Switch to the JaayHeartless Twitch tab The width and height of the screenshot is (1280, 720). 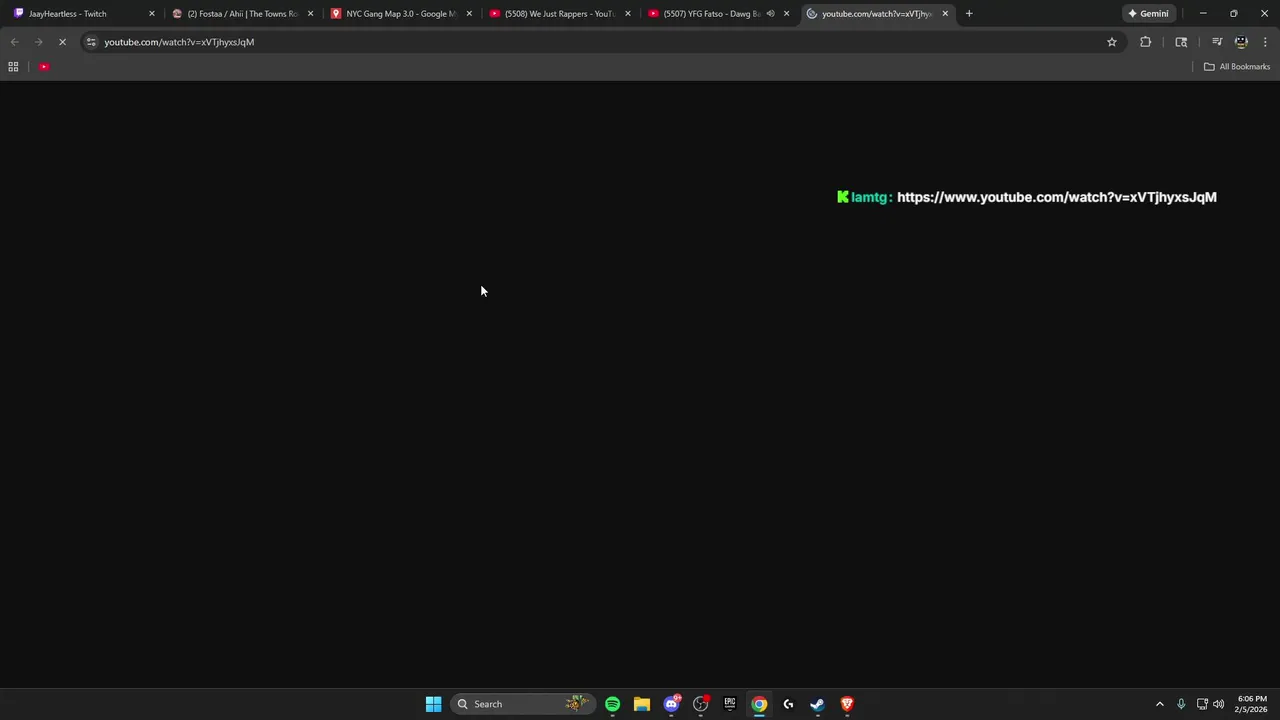(84, 14)
